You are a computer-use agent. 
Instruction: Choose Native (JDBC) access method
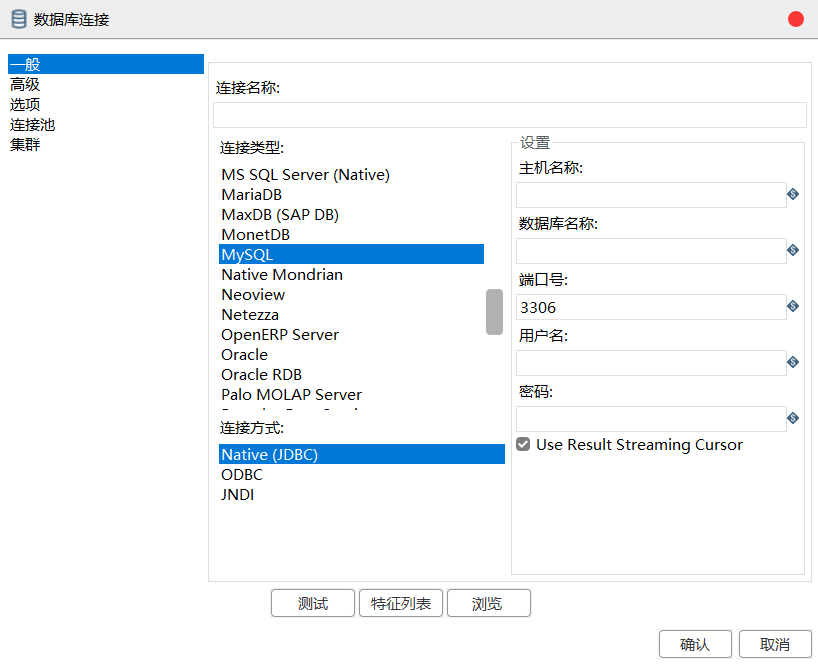tap(362, 454)
